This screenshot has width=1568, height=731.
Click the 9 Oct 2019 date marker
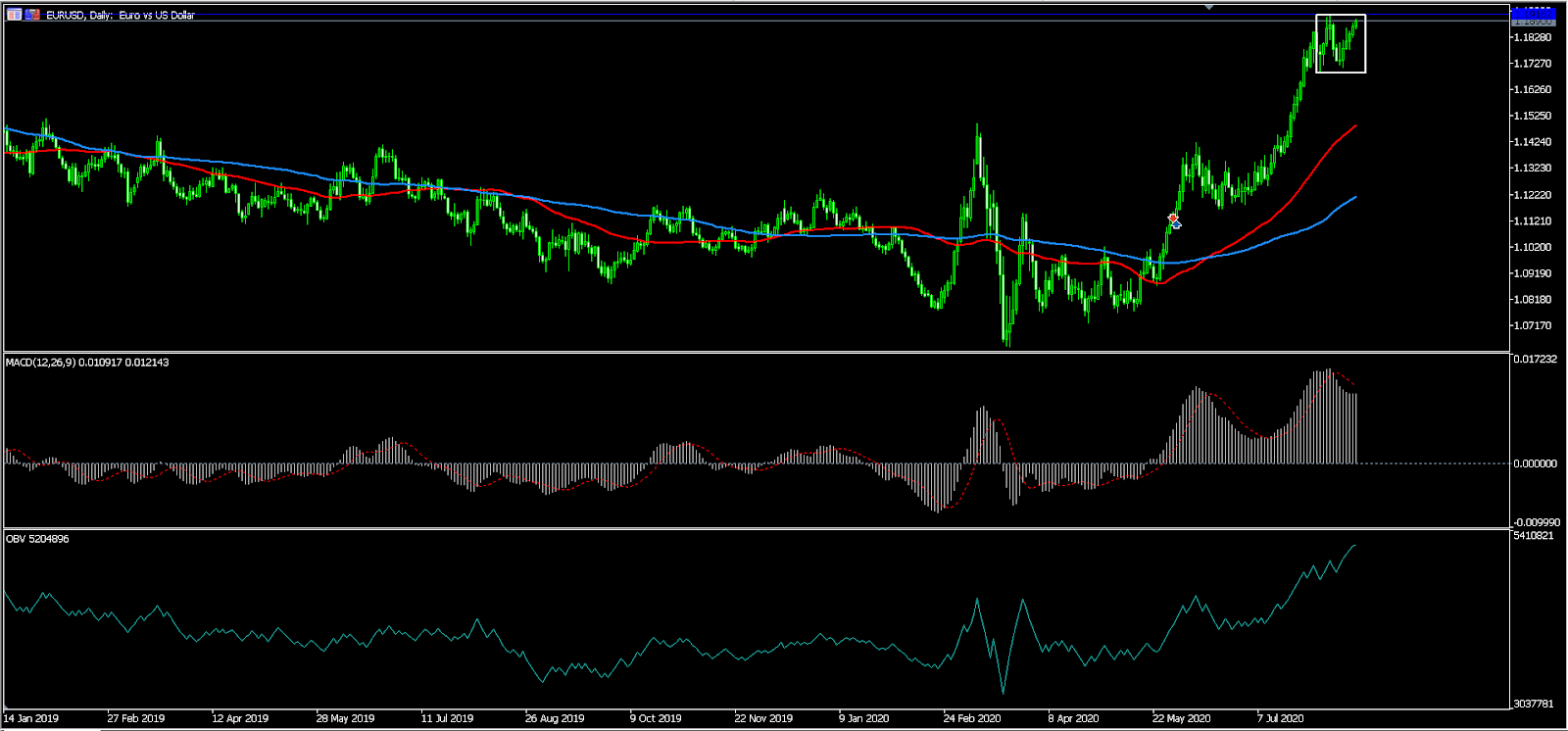(x=656, y=718)
